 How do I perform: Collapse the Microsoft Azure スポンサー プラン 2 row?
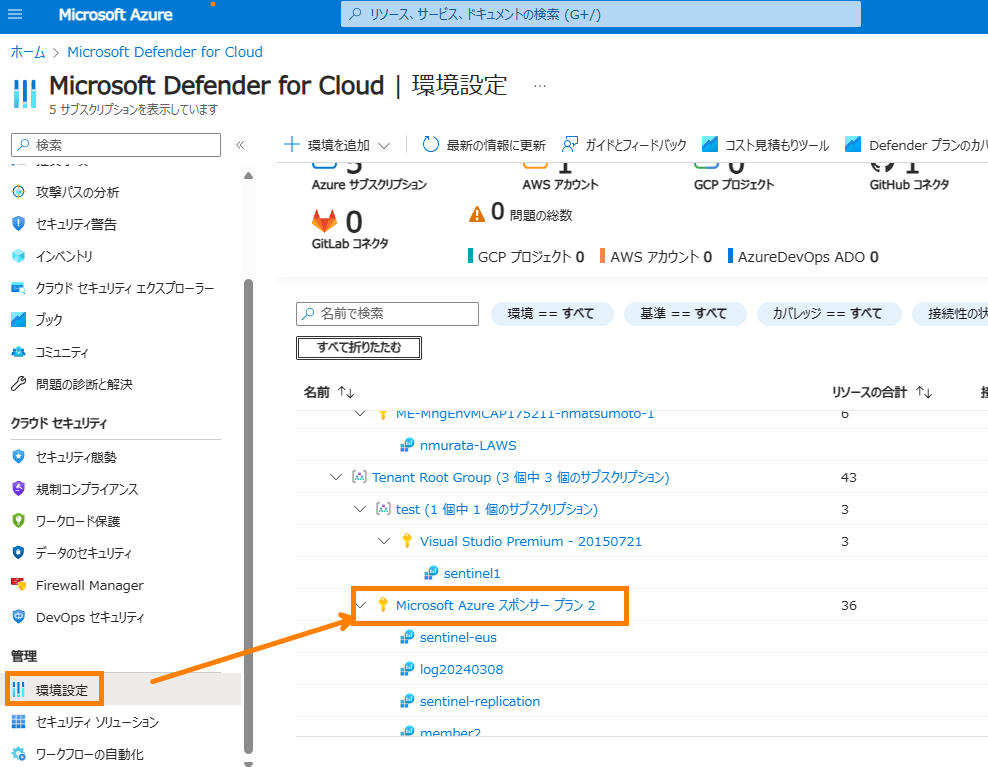[361, 605]
